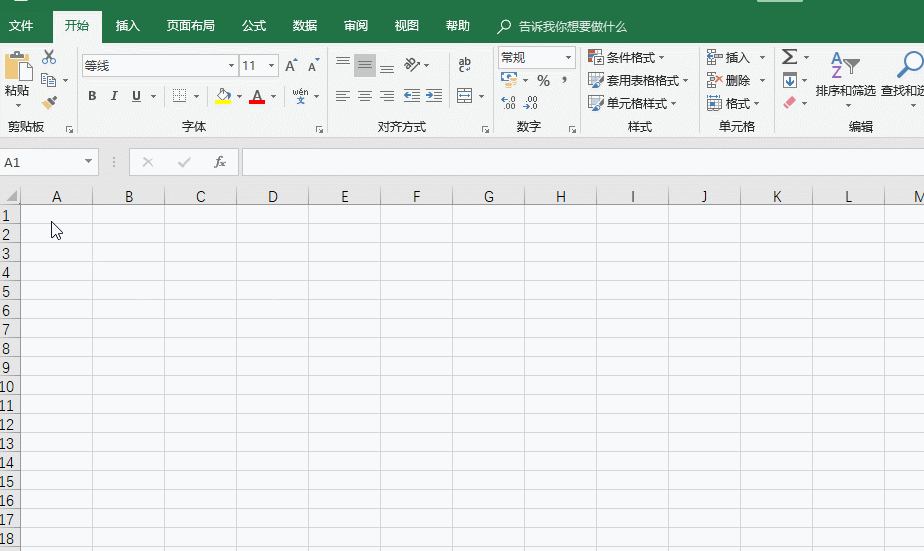Select column D header
Viewport: 924px width, 551px height.
point(273,196)
